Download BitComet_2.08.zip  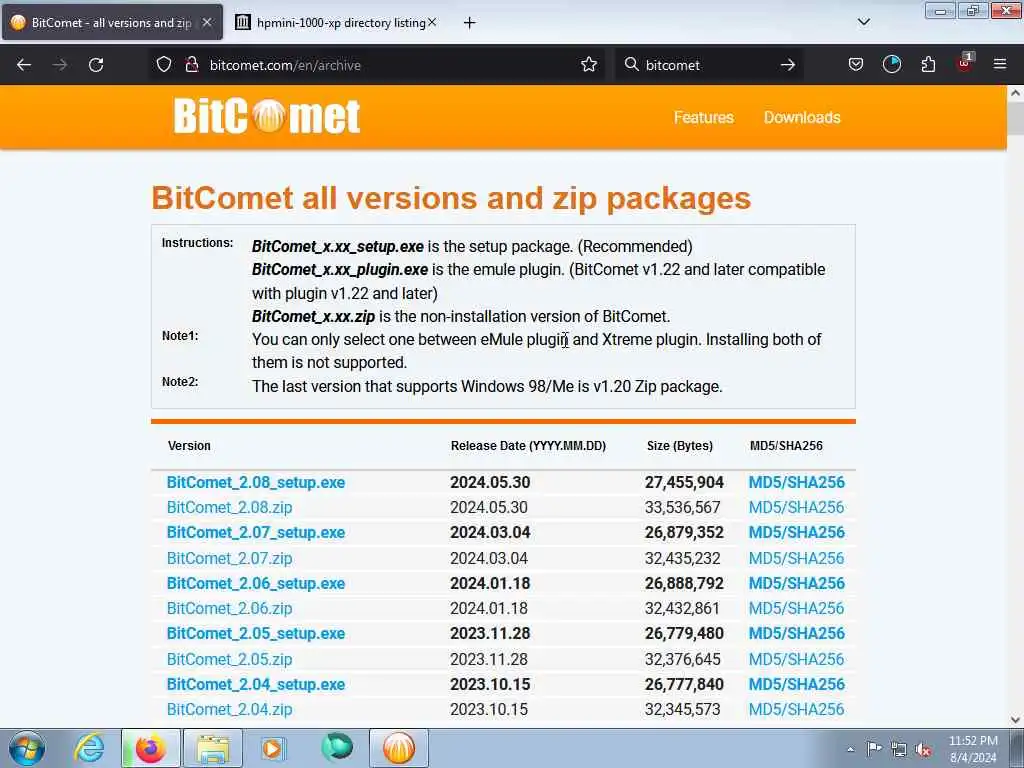point(229,507)
